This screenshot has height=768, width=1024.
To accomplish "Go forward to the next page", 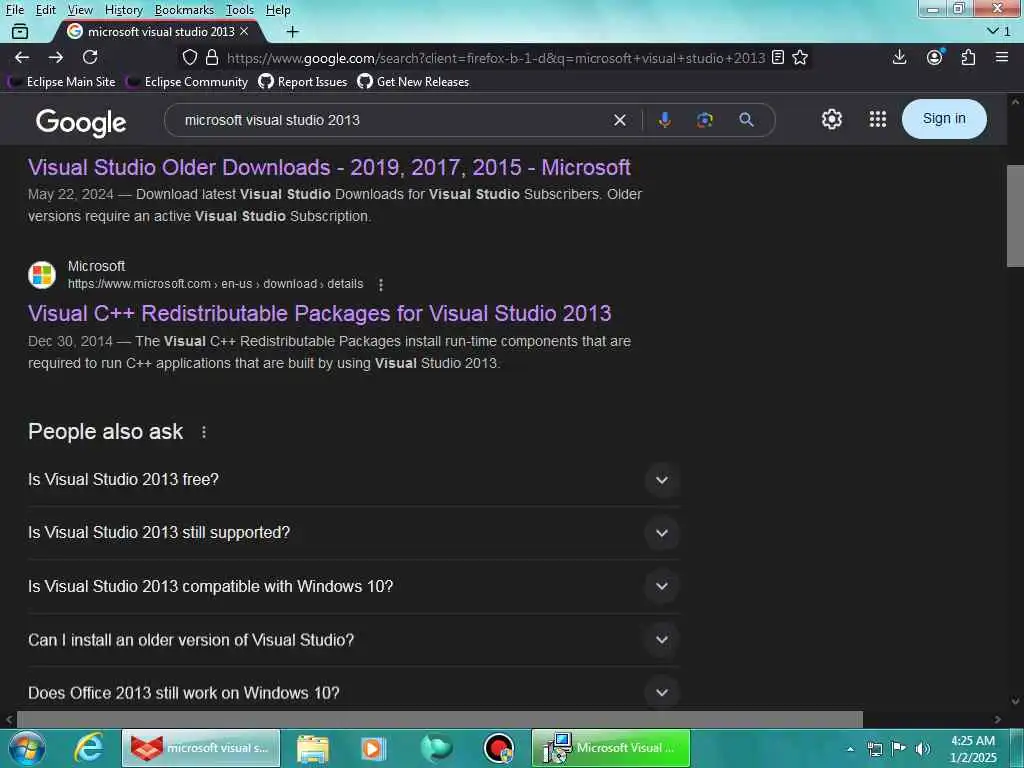I will click(x=56, y=57).
